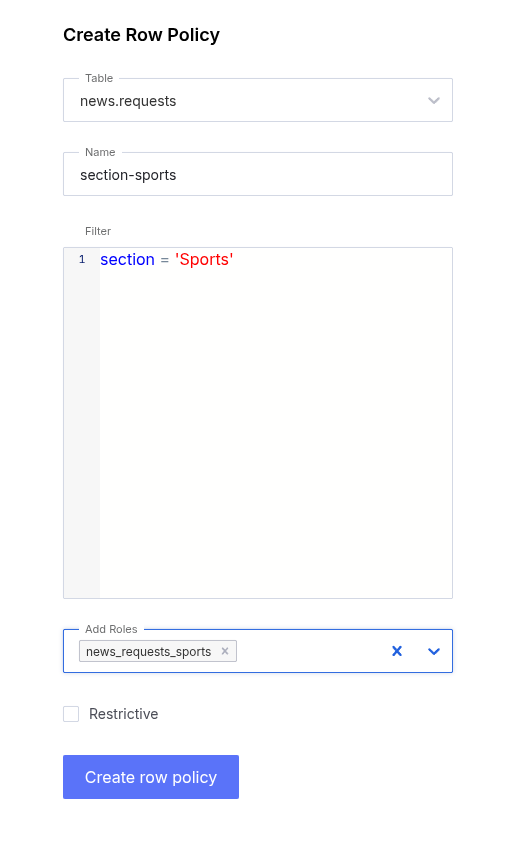Click the Create row policy button
The height and width of the screenshot is (842, 527).
point(151,776)
